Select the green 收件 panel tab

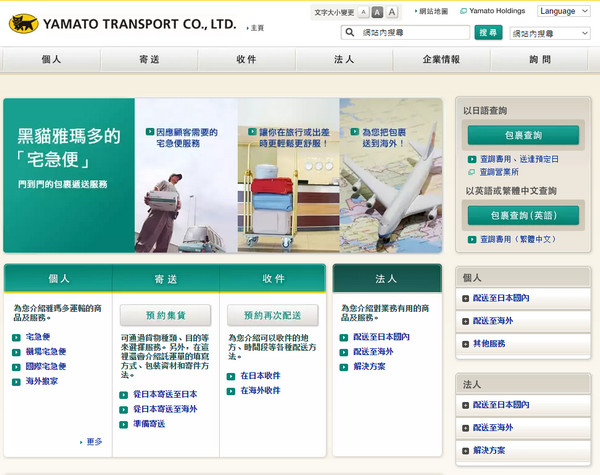273,279
